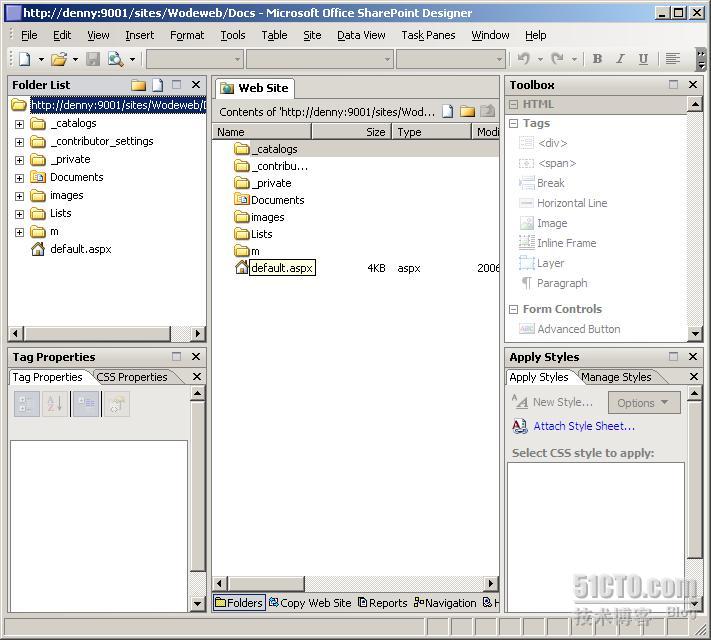The height and width of the screenshot is (640, 711).
Task: Select Paragraph in Toolbox
Action: [x=554, y=283]
